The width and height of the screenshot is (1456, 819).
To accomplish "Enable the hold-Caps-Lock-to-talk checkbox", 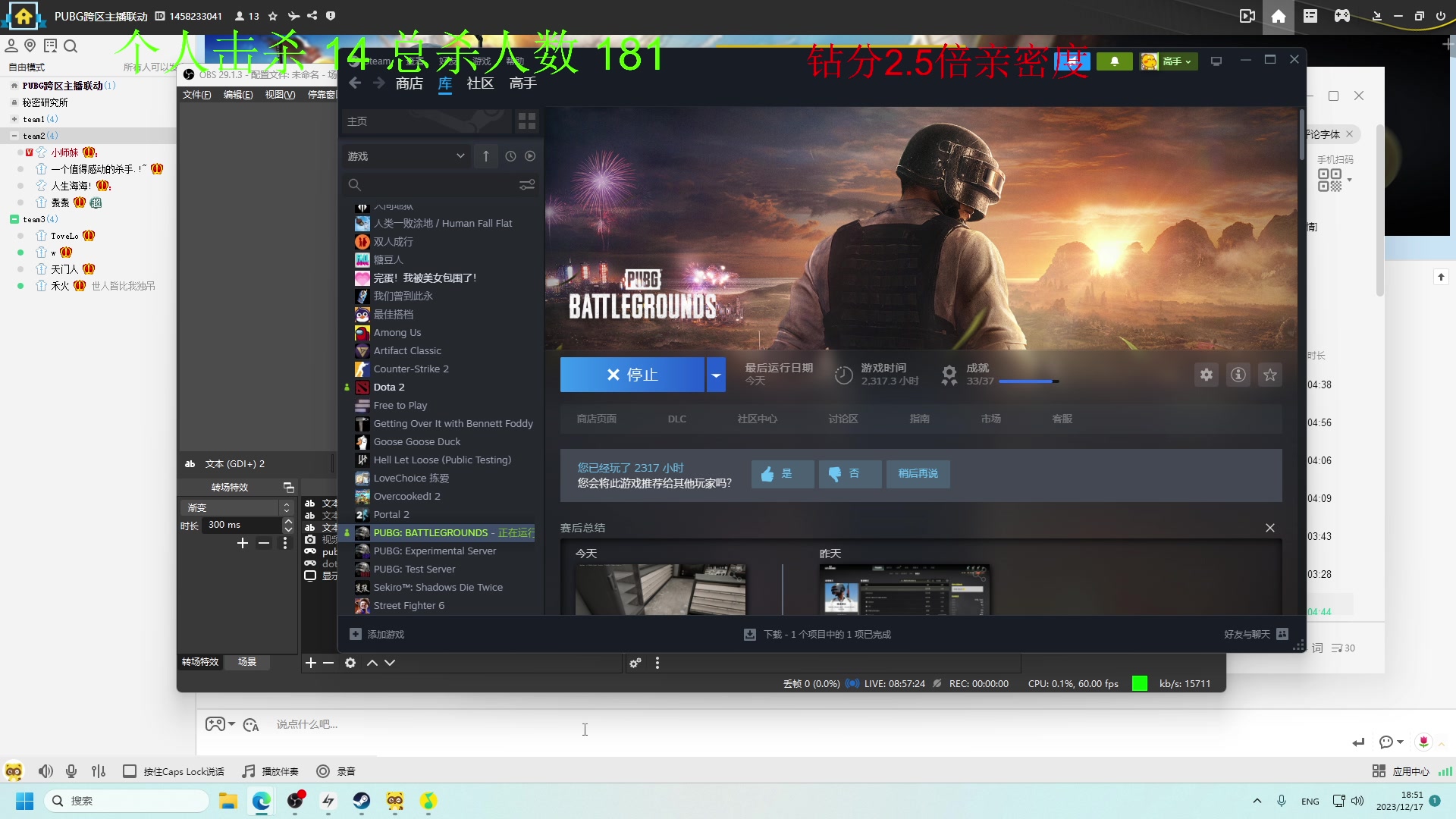I will pyautogui.click(x=130, y=771).
